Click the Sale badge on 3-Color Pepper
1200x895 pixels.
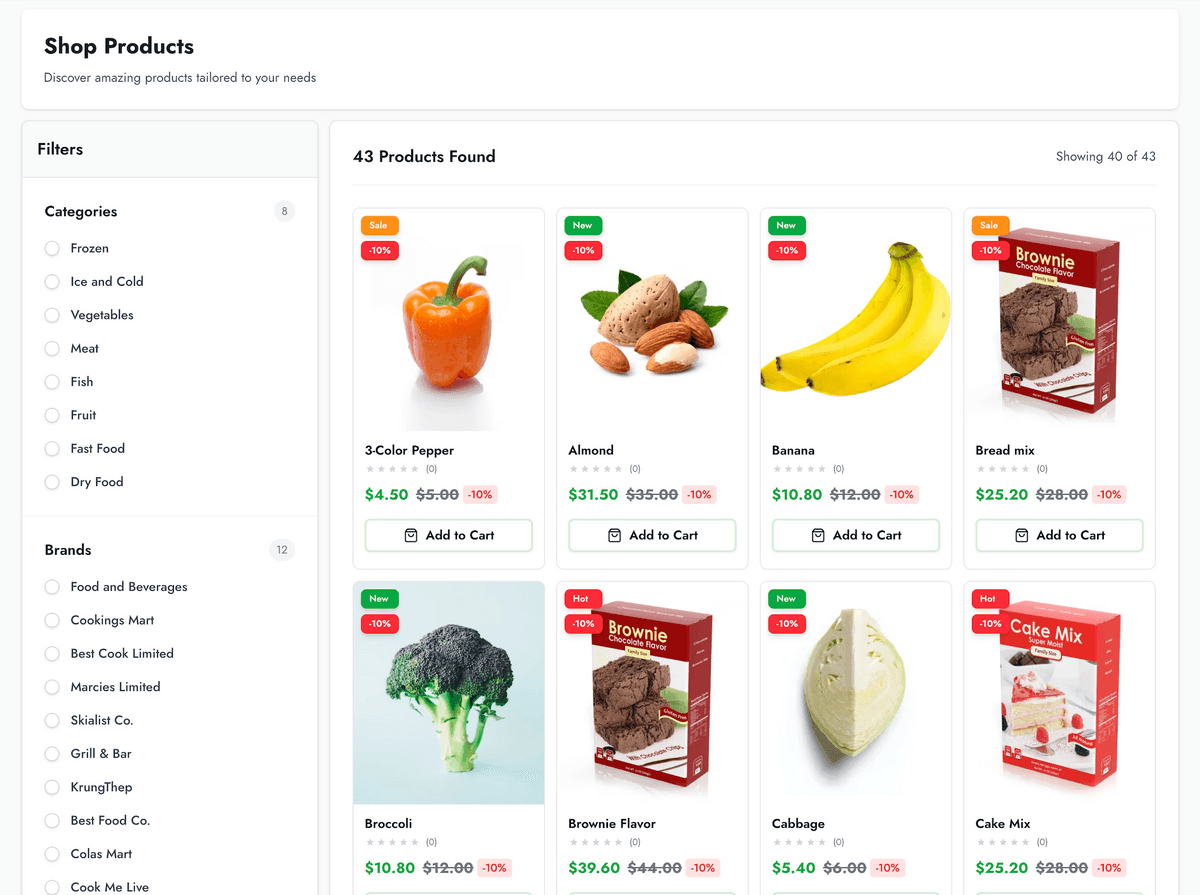click(379, 226)
